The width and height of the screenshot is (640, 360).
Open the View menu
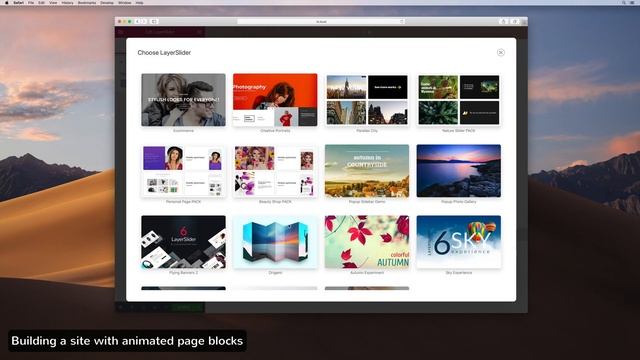tap(53, 2)
